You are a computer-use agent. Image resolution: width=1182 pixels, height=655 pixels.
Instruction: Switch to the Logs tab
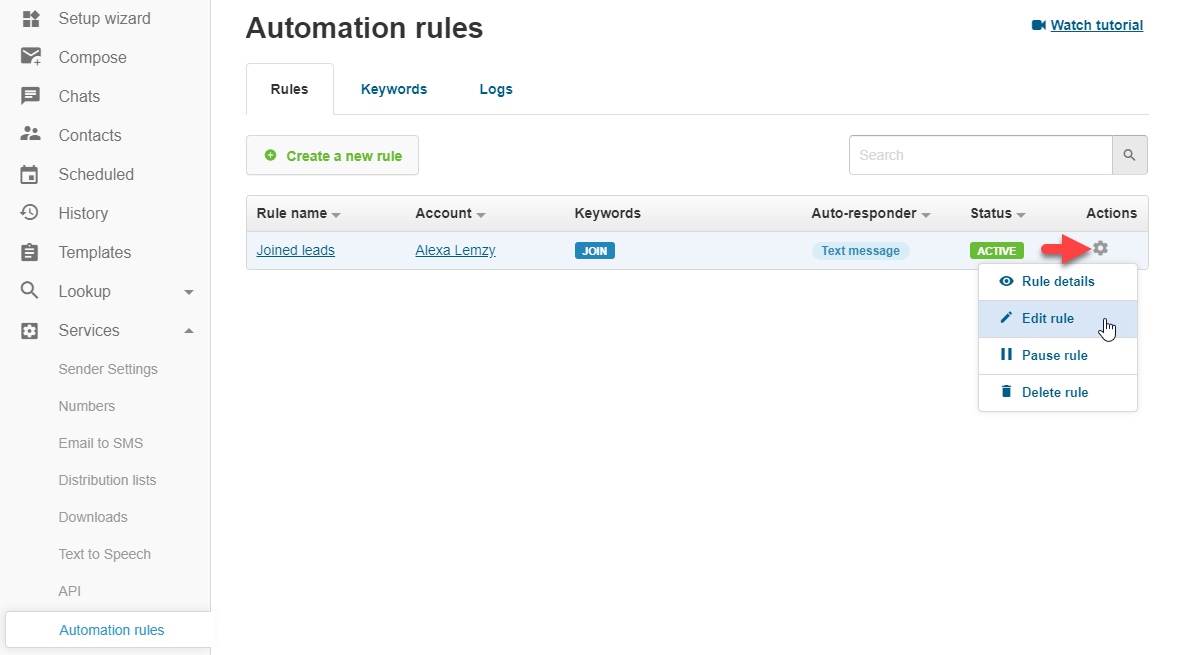[x=496, y=89]
